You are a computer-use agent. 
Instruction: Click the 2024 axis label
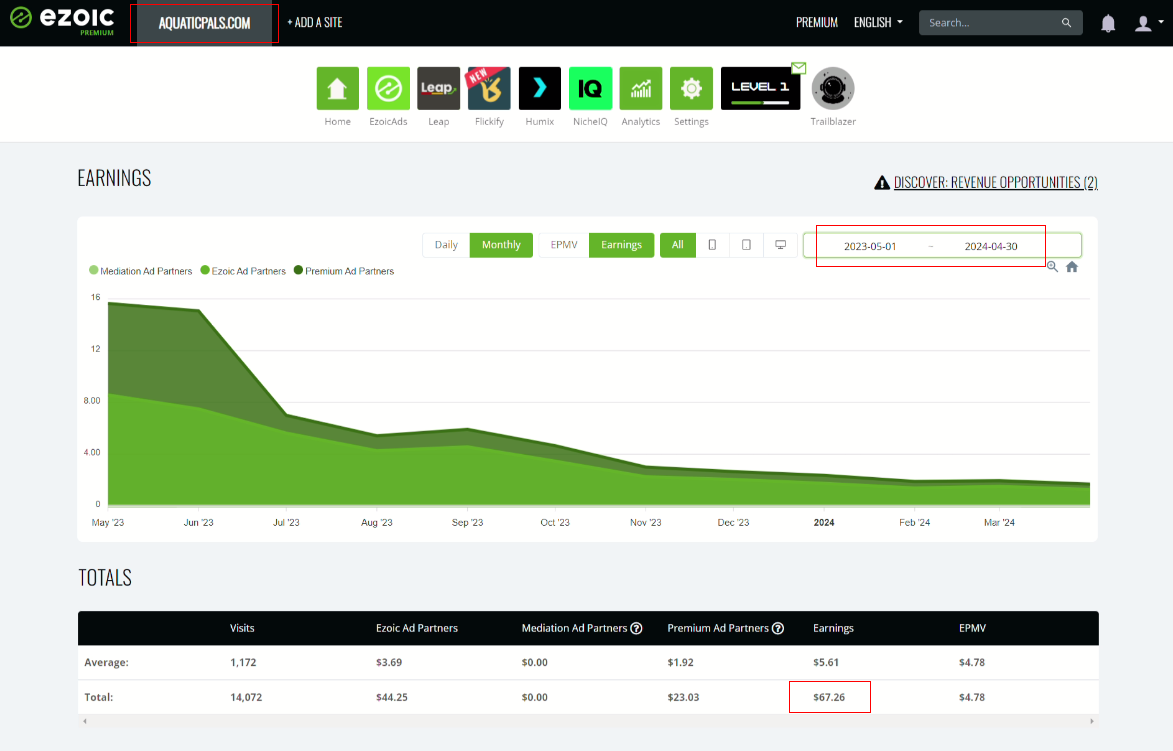[x=824, y=522]
